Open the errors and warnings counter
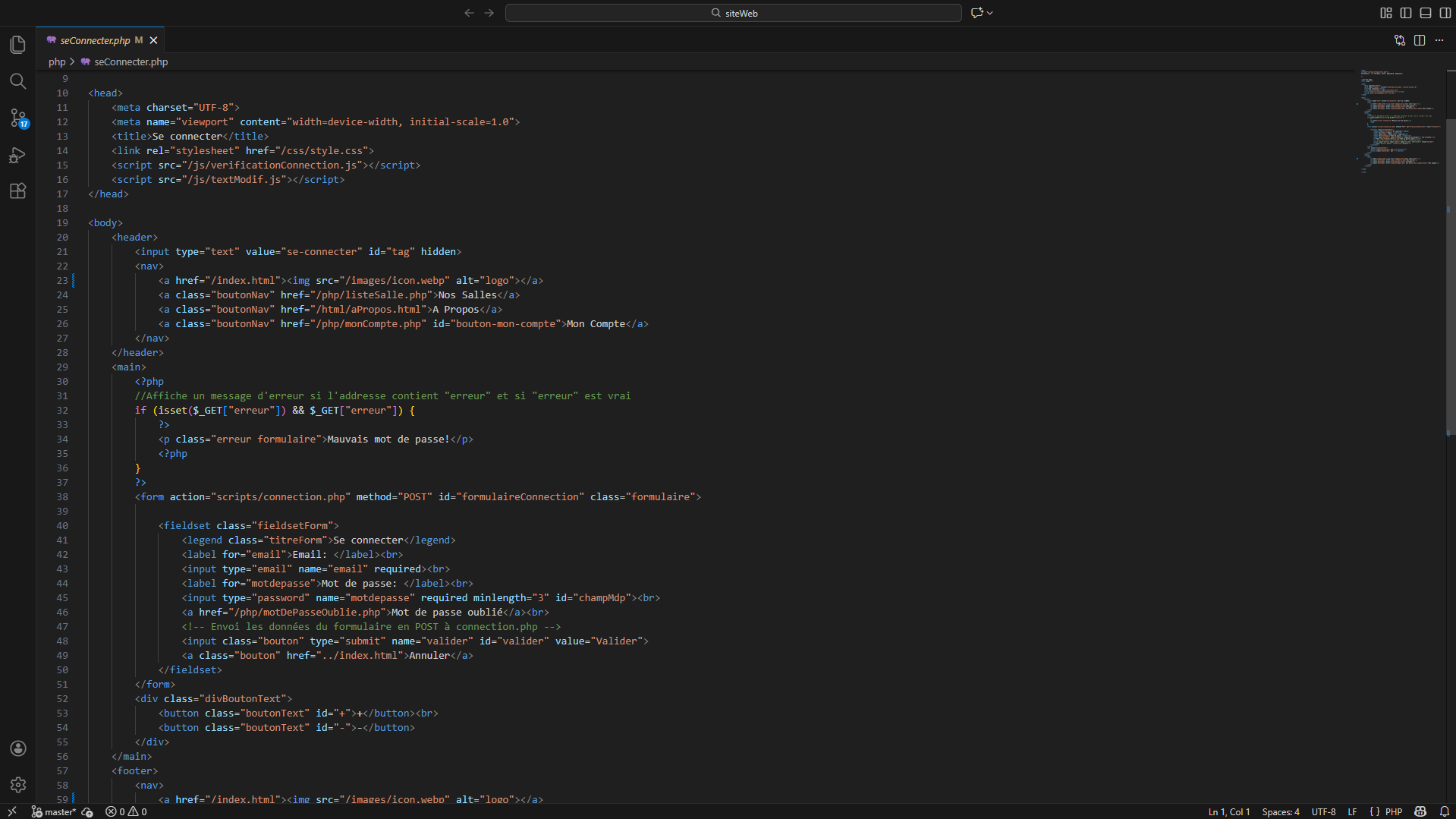Screen dimensions: 1456x819 click(x=126, y=811)
